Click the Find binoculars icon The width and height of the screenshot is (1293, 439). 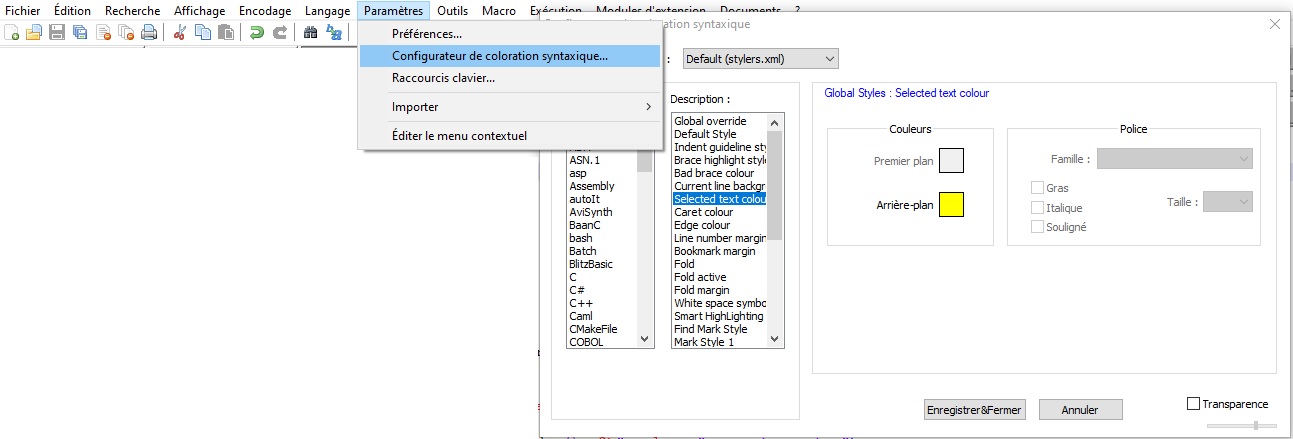point(311,33)
